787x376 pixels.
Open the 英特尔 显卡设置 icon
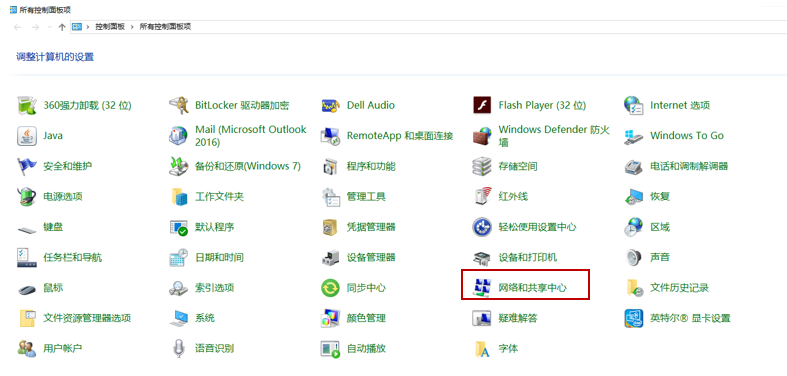tap(634, 318)
